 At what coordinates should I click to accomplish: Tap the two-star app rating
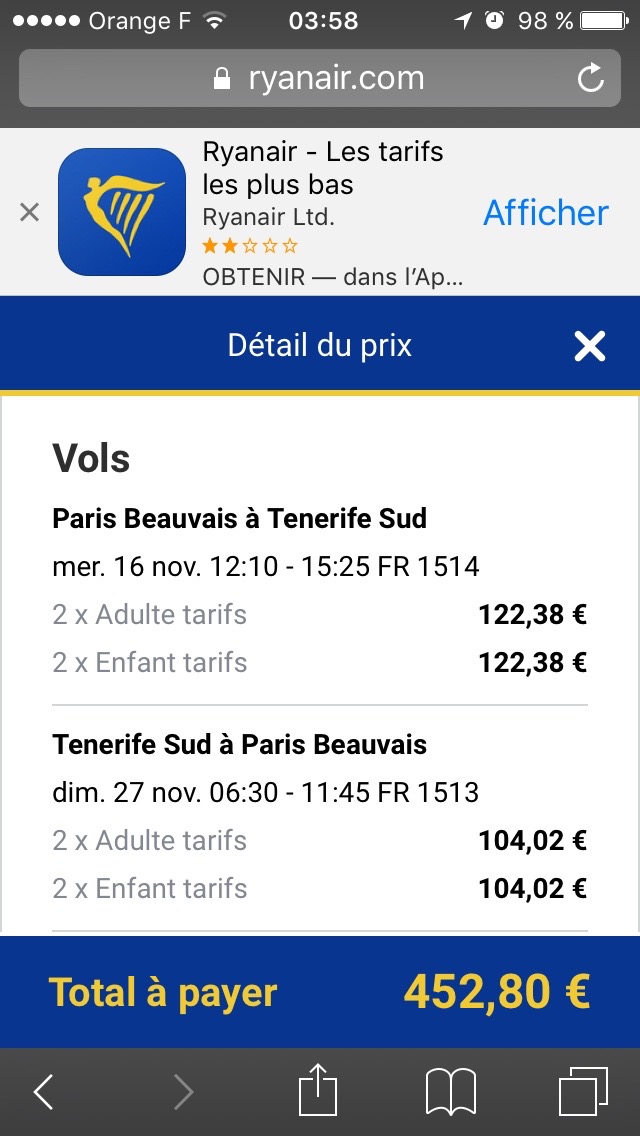[x=250, y=246]
